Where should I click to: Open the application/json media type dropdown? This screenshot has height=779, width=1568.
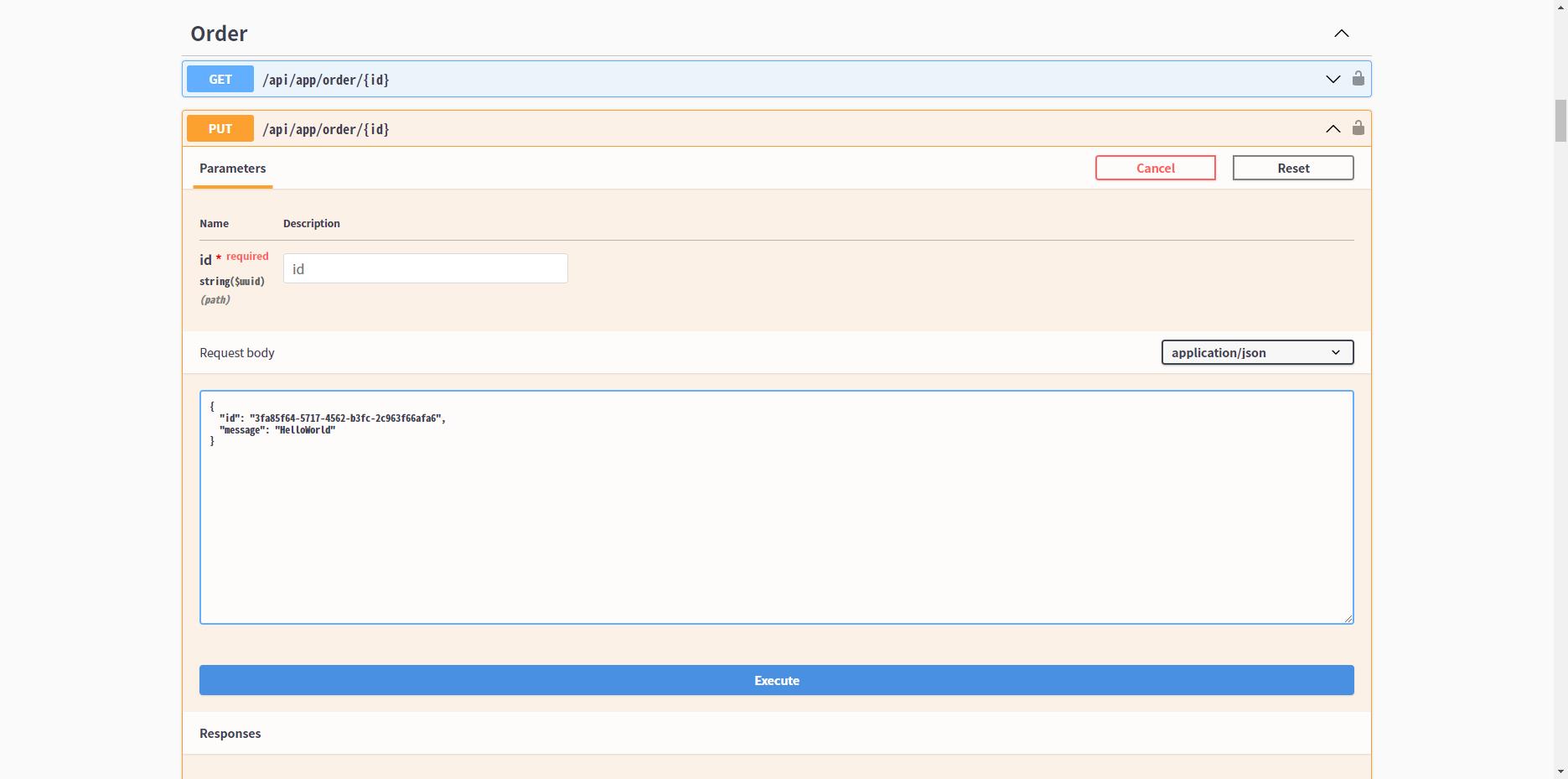(1256, 352)
